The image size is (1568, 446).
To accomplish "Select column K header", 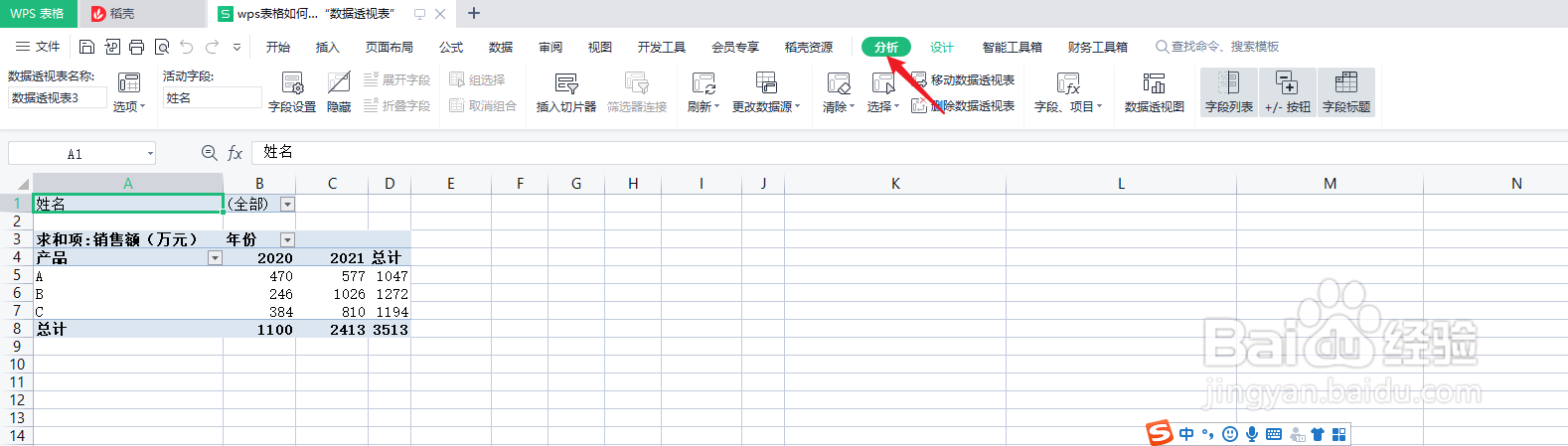I will [895, 183].
